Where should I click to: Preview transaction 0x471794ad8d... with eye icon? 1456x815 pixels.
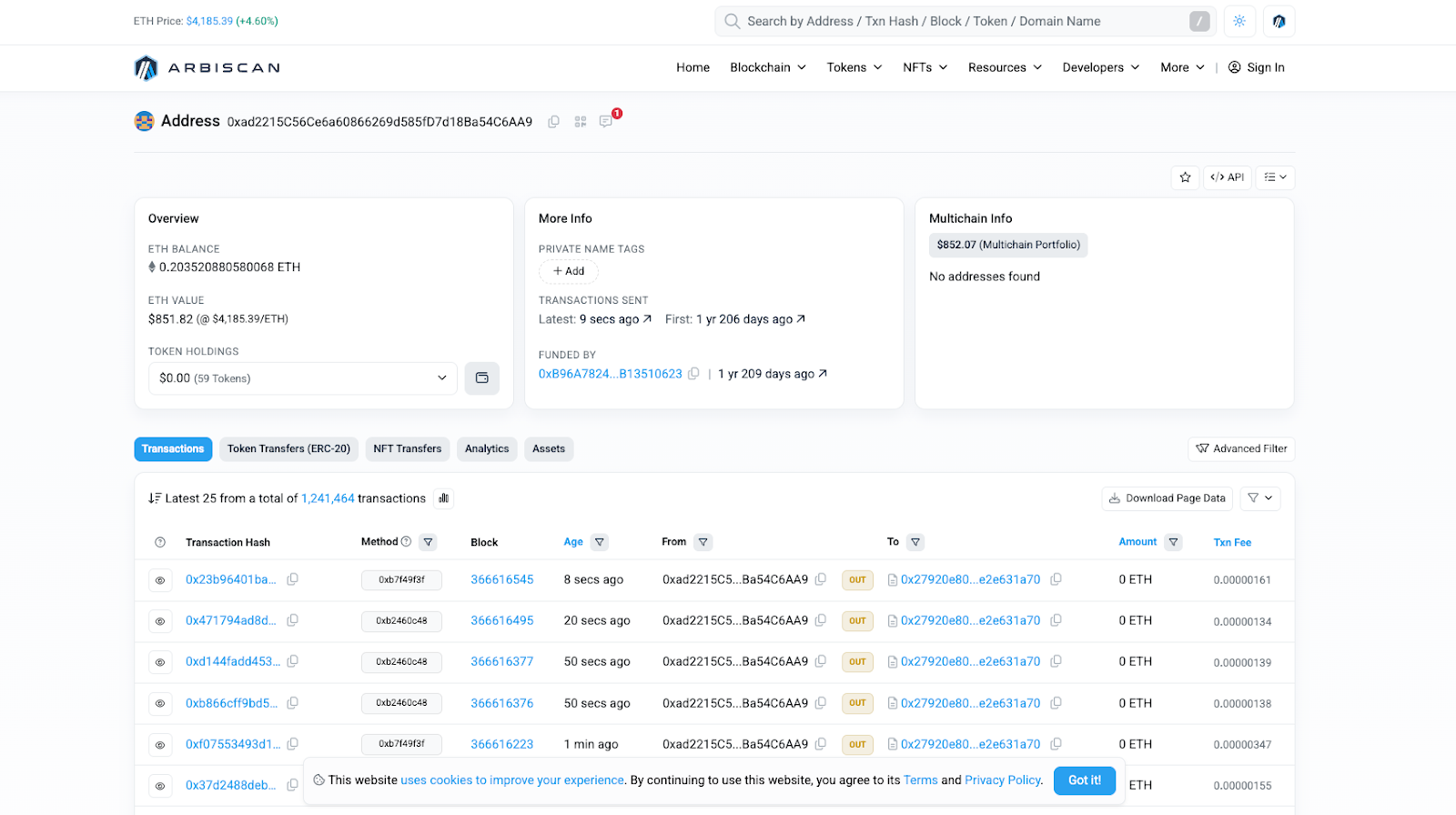160,621
